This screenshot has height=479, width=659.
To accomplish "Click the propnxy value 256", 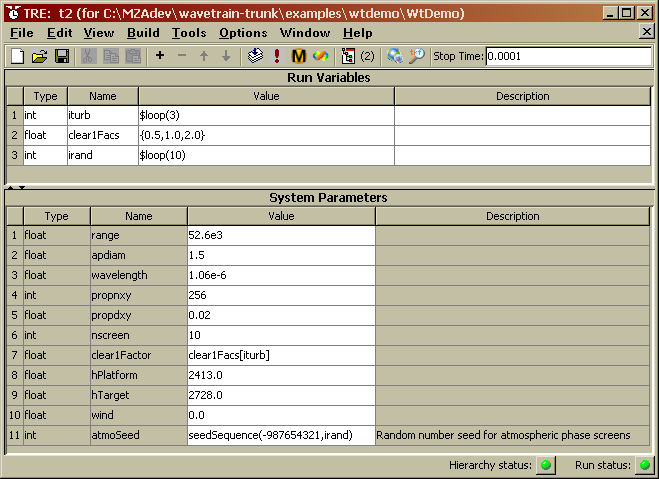I will [x=281, y=295].
